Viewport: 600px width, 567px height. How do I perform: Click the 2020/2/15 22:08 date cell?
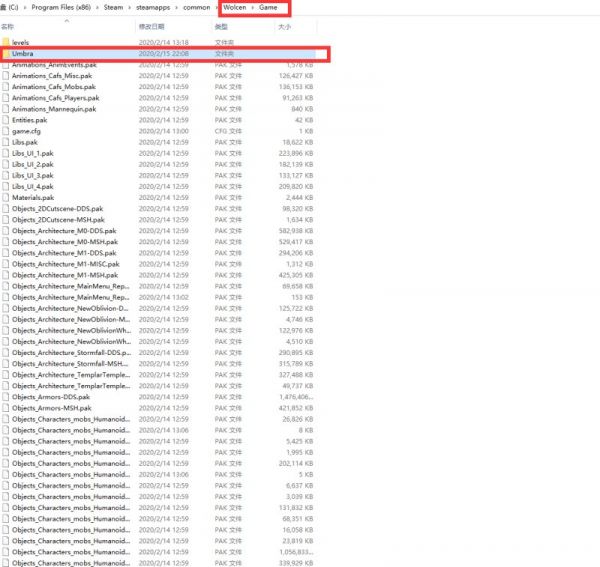coord(163,54)
